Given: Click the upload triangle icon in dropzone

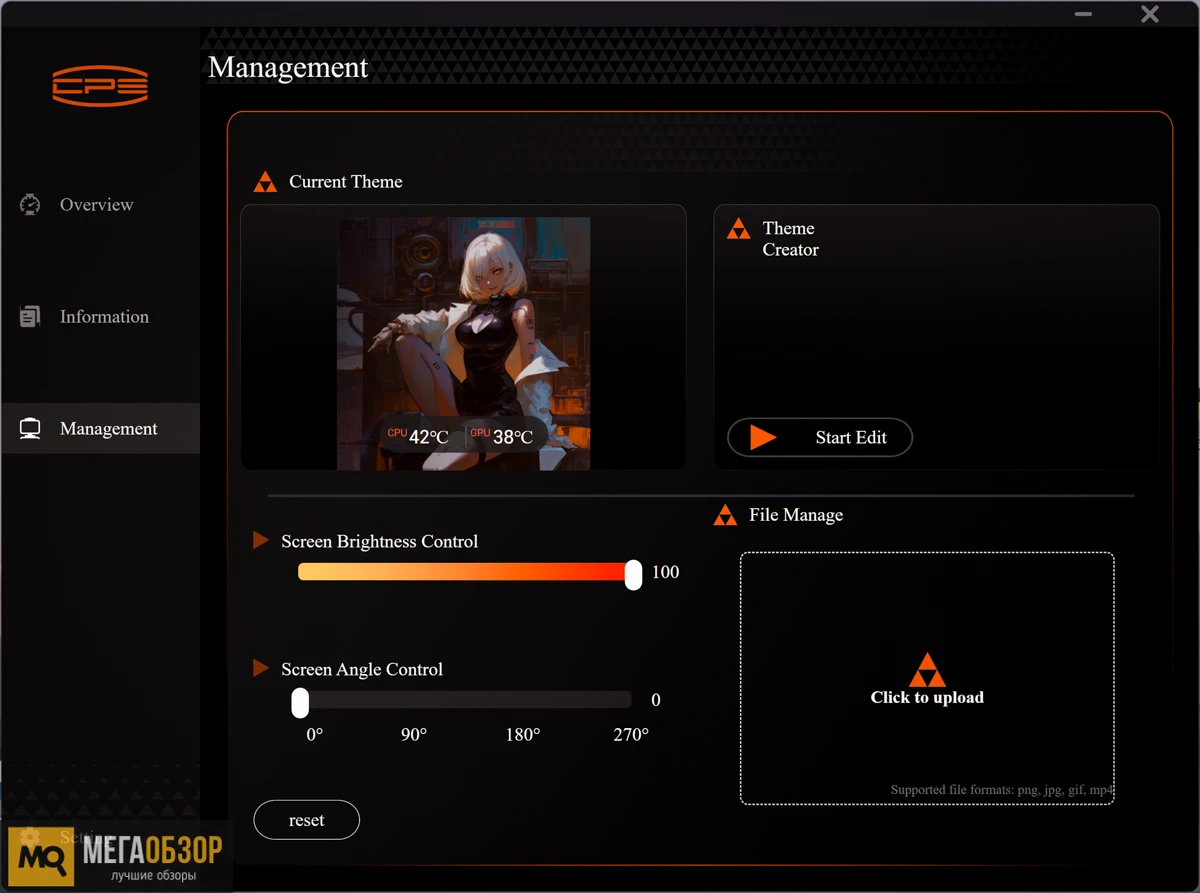Looking at the screenshot, I should [x=927, y=669].
